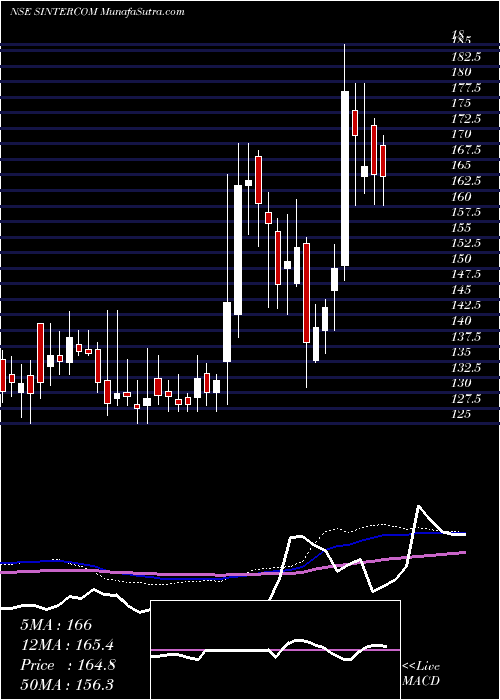Image resolution: width=500 pixels, height=700 pixels.
Task: Click the 125 price axis label
Action: pos(462,414)
